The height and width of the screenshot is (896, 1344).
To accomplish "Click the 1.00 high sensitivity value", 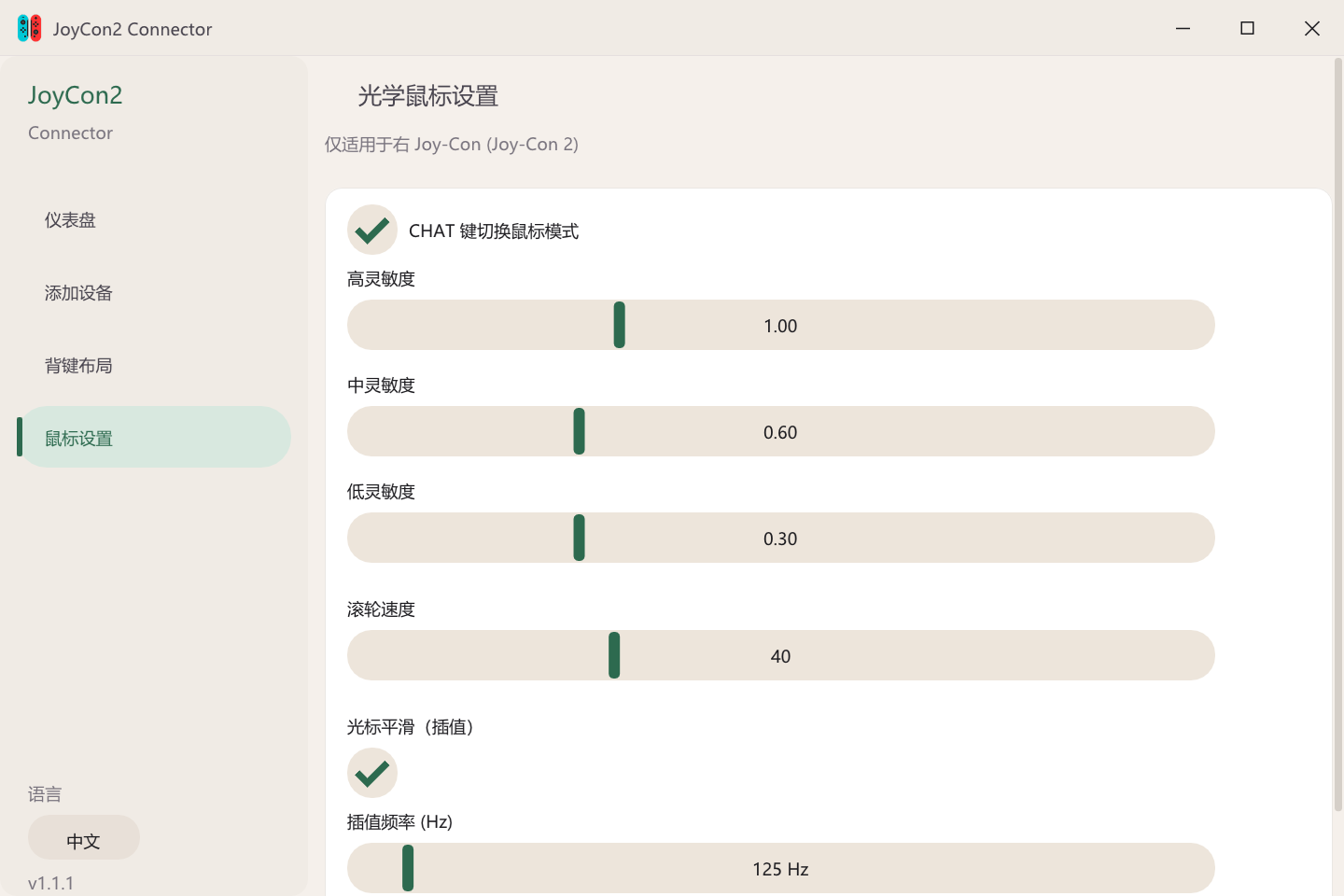I will coord(780,326).
